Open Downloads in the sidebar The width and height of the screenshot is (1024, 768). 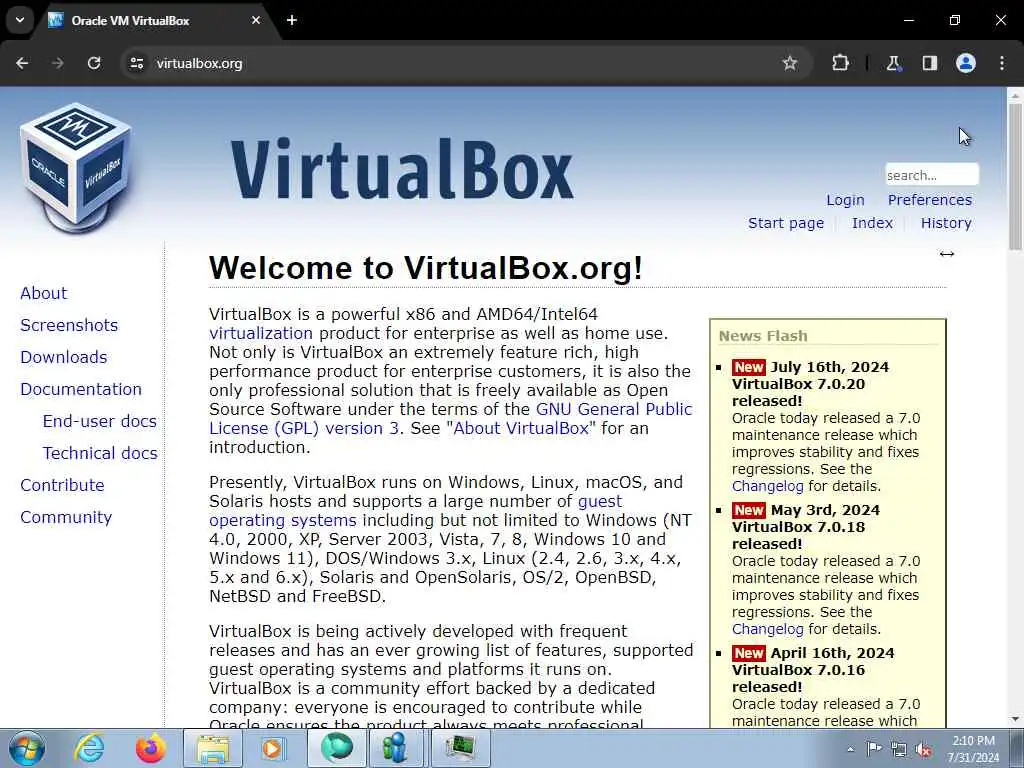(63, 357)
